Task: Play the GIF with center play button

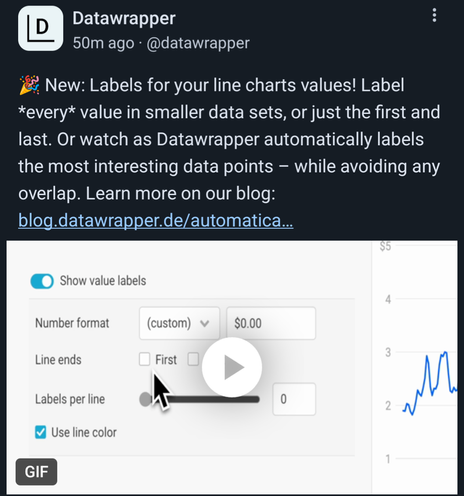Action: pyautogui.click(x=232, y=367)
